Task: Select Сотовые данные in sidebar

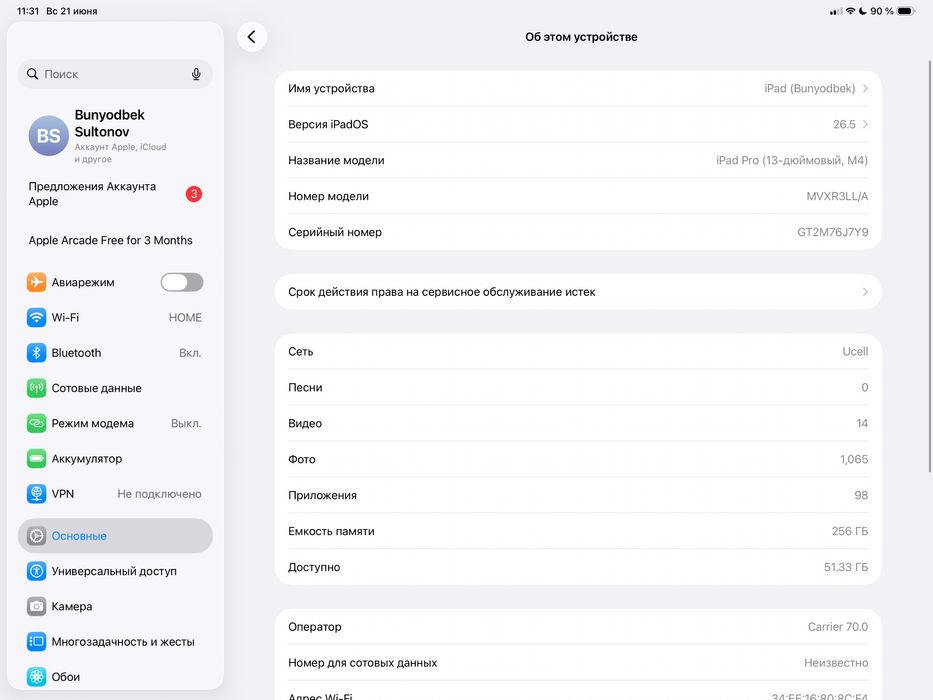Action: tap(115, 388)
